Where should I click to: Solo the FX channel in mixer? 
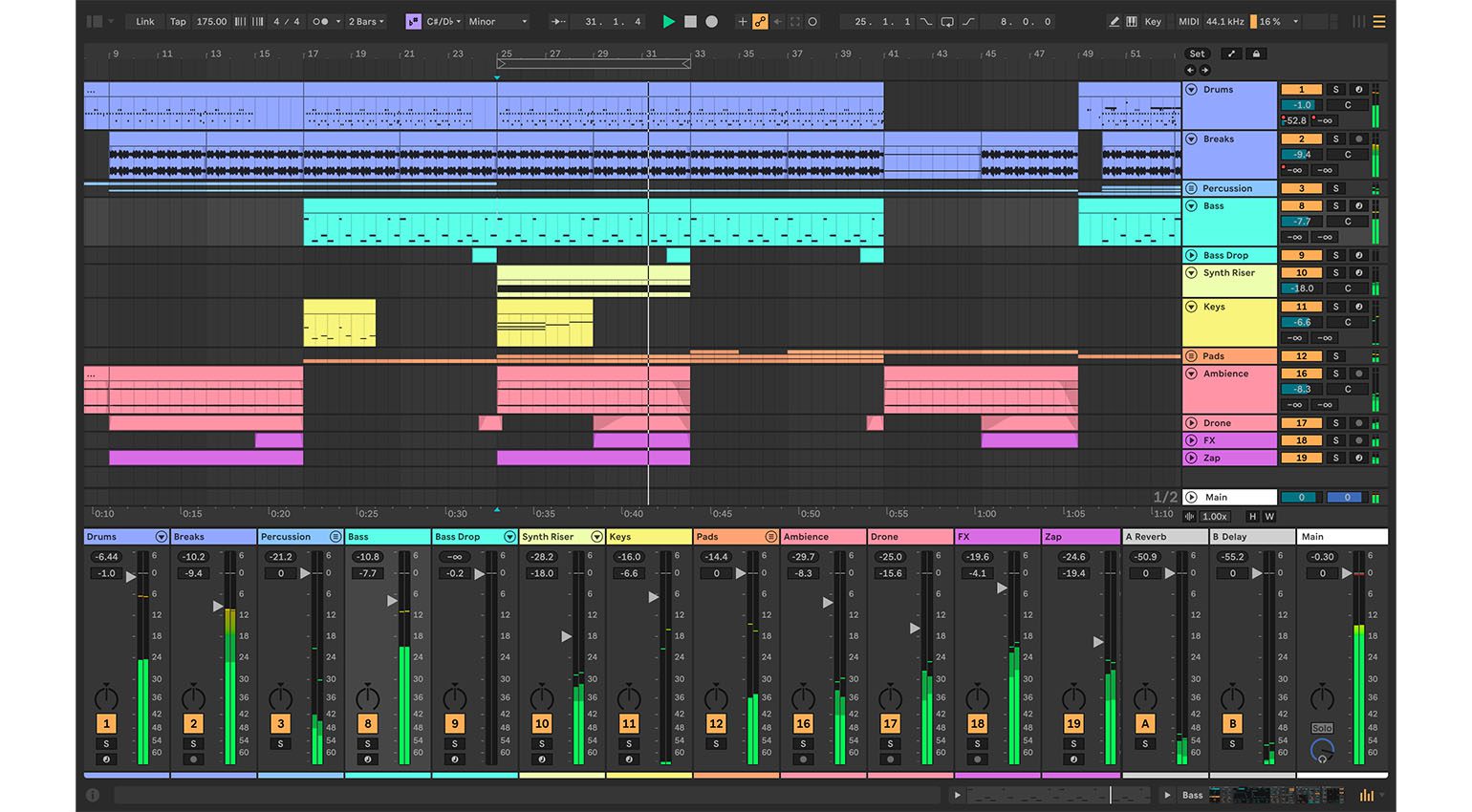(977, 744)
